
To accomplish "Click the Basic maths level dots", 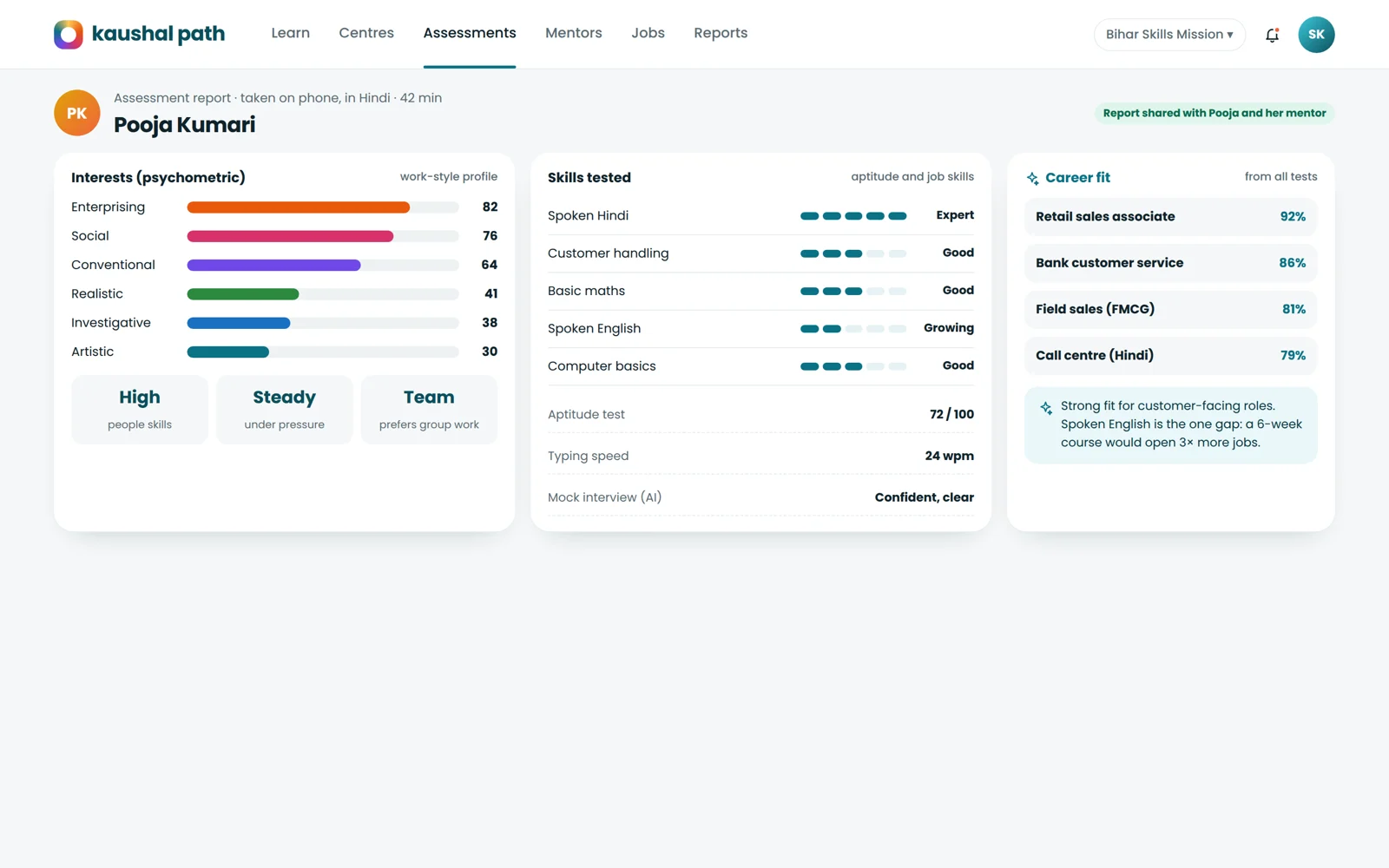I will point(853,291).
